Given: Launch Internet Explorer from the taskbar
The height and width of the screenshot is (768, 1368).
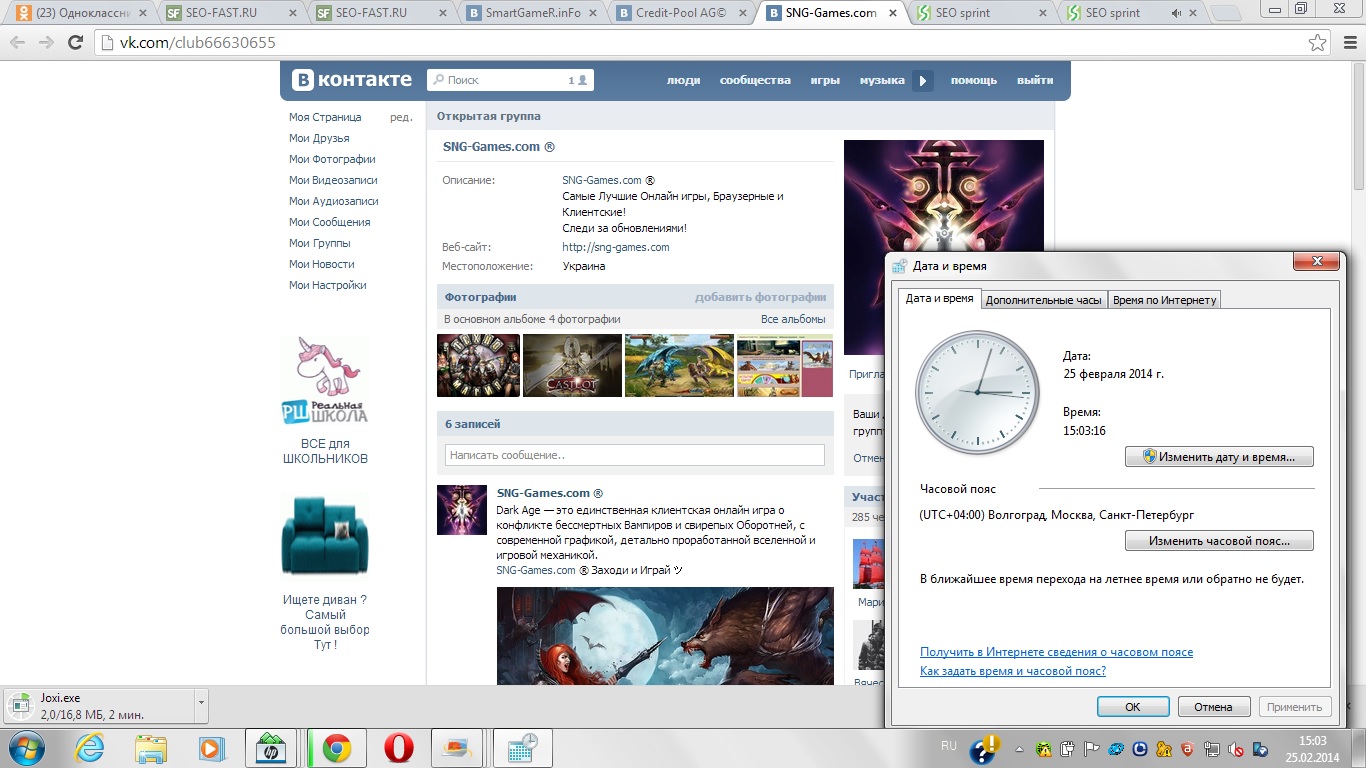Looking at the screenshot, I should tap(91, 748).
